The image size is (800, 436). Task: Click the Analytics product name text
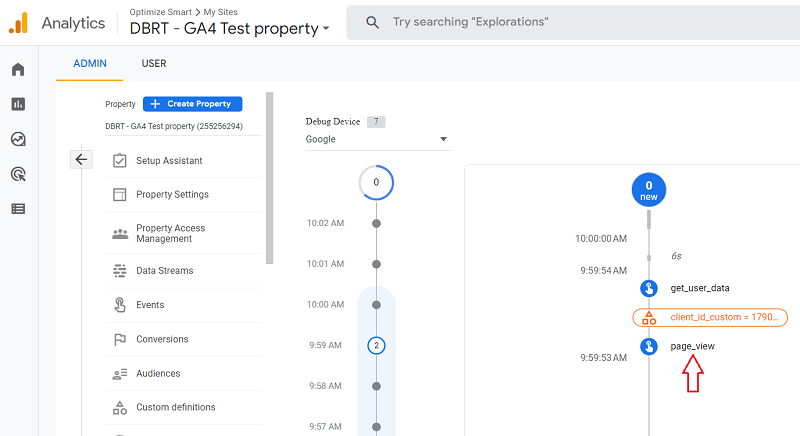[73, 23]
